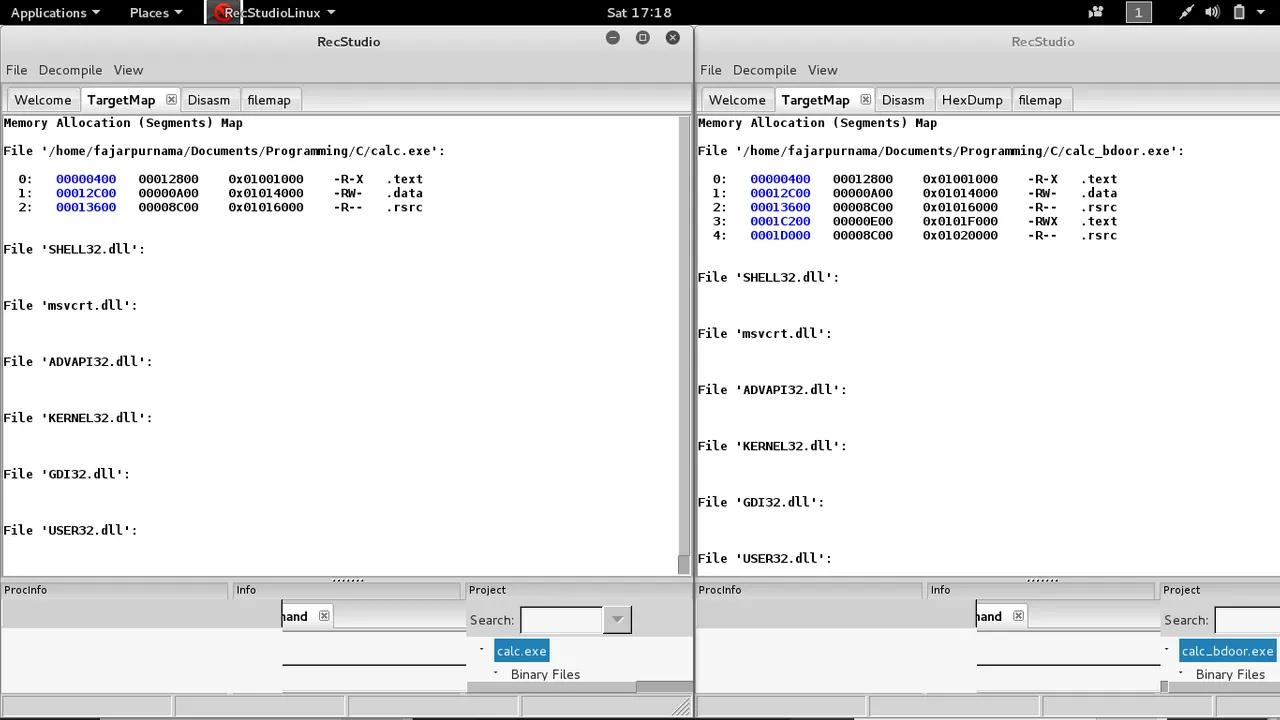
Task: Follow address 00012C00 link in calc_bdoor.exe map
Action: click(780, 193)
